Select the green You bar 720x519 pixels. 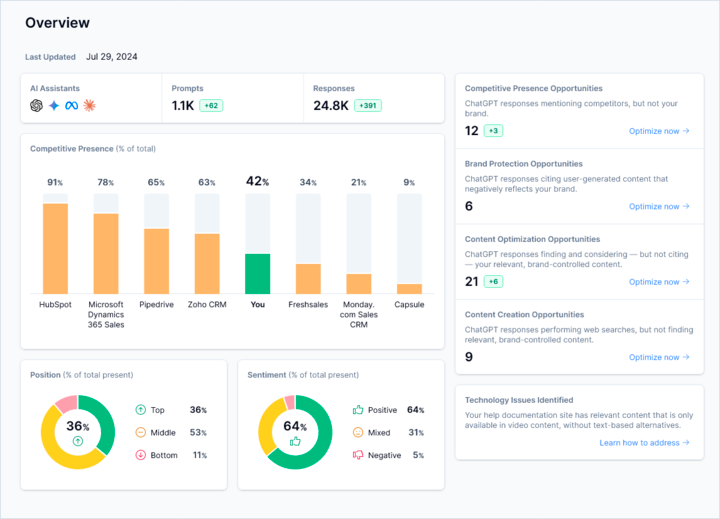[258, 274]
